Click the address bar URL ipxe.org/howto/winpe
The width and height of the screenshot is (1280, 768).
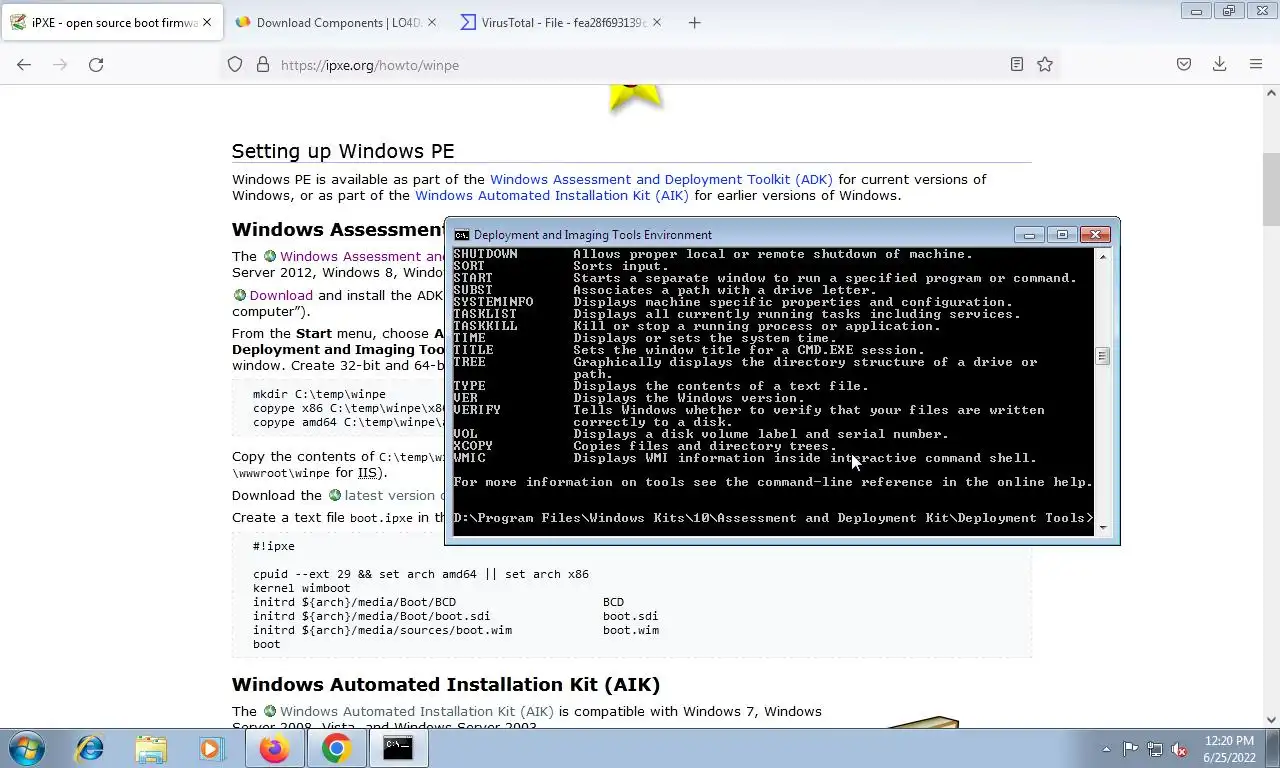370,65
